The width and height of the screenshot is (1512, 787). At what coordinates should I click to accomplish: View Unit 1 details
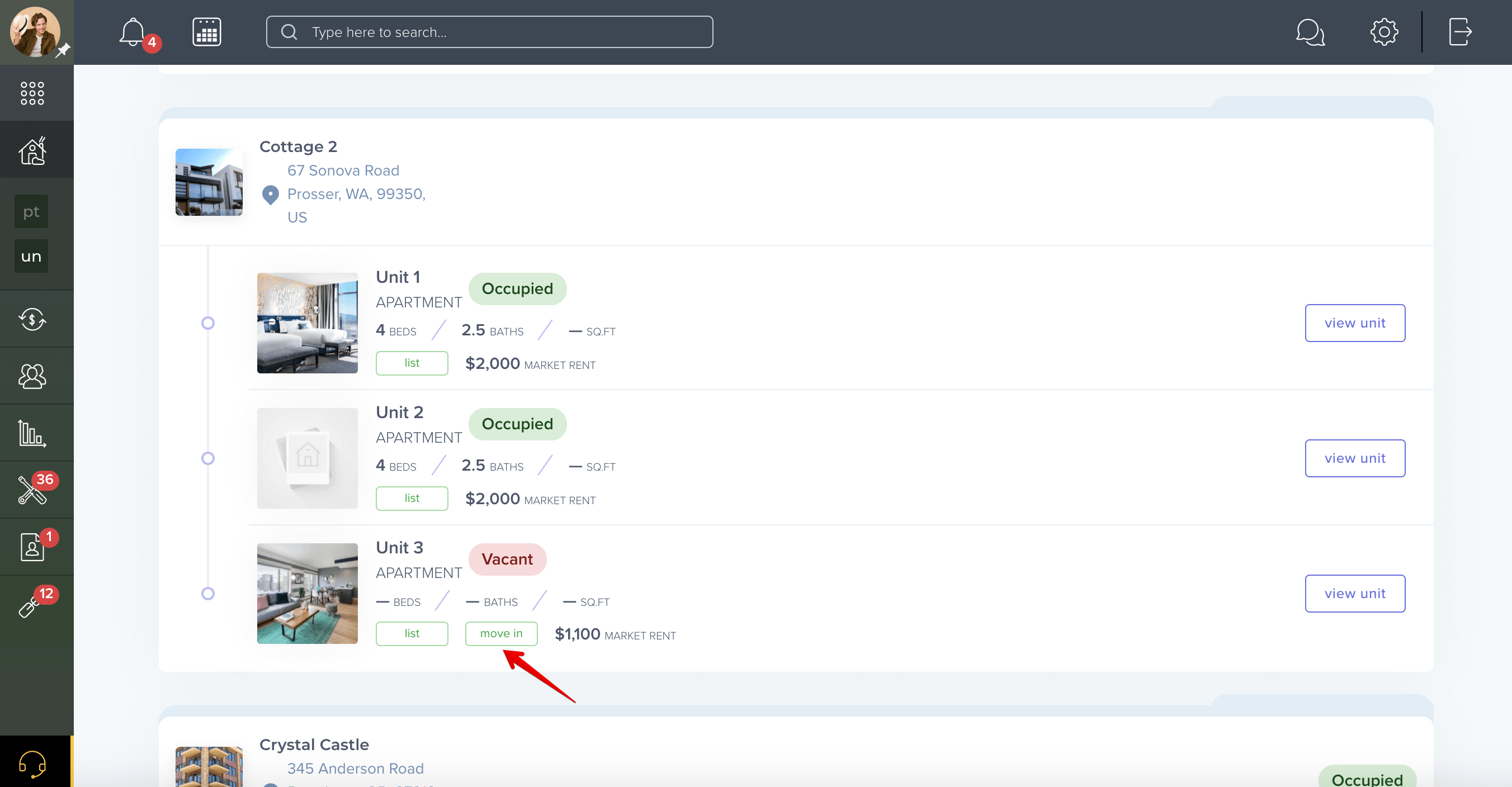pyautogui.click(x=1355, y=323)
